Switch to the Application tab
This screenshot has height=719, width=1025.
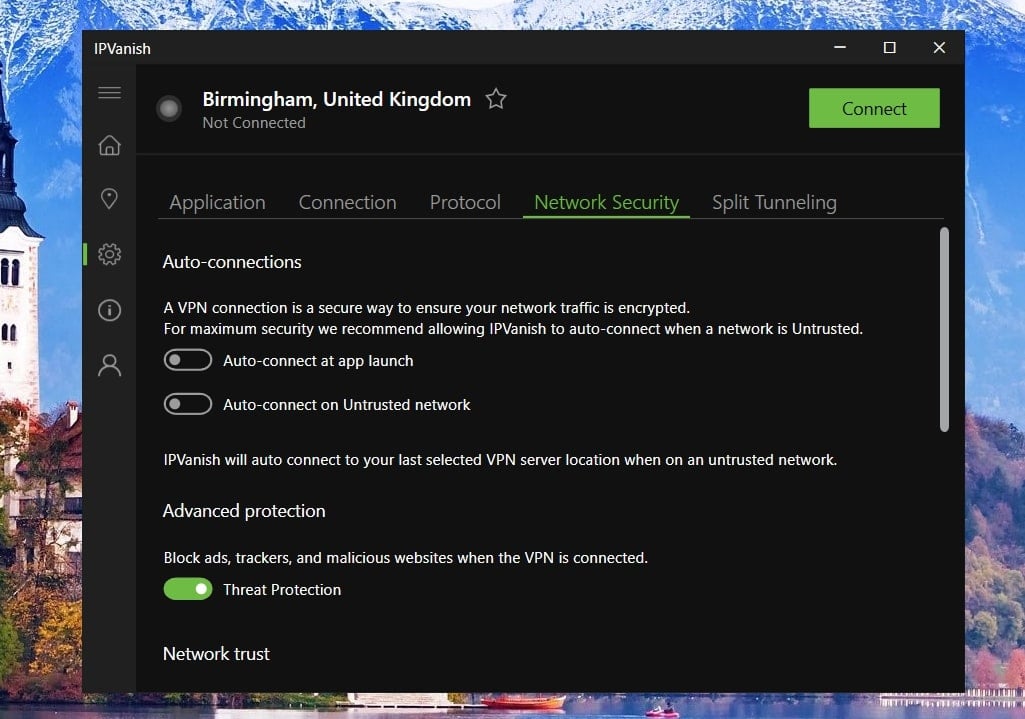click(217, 203)
